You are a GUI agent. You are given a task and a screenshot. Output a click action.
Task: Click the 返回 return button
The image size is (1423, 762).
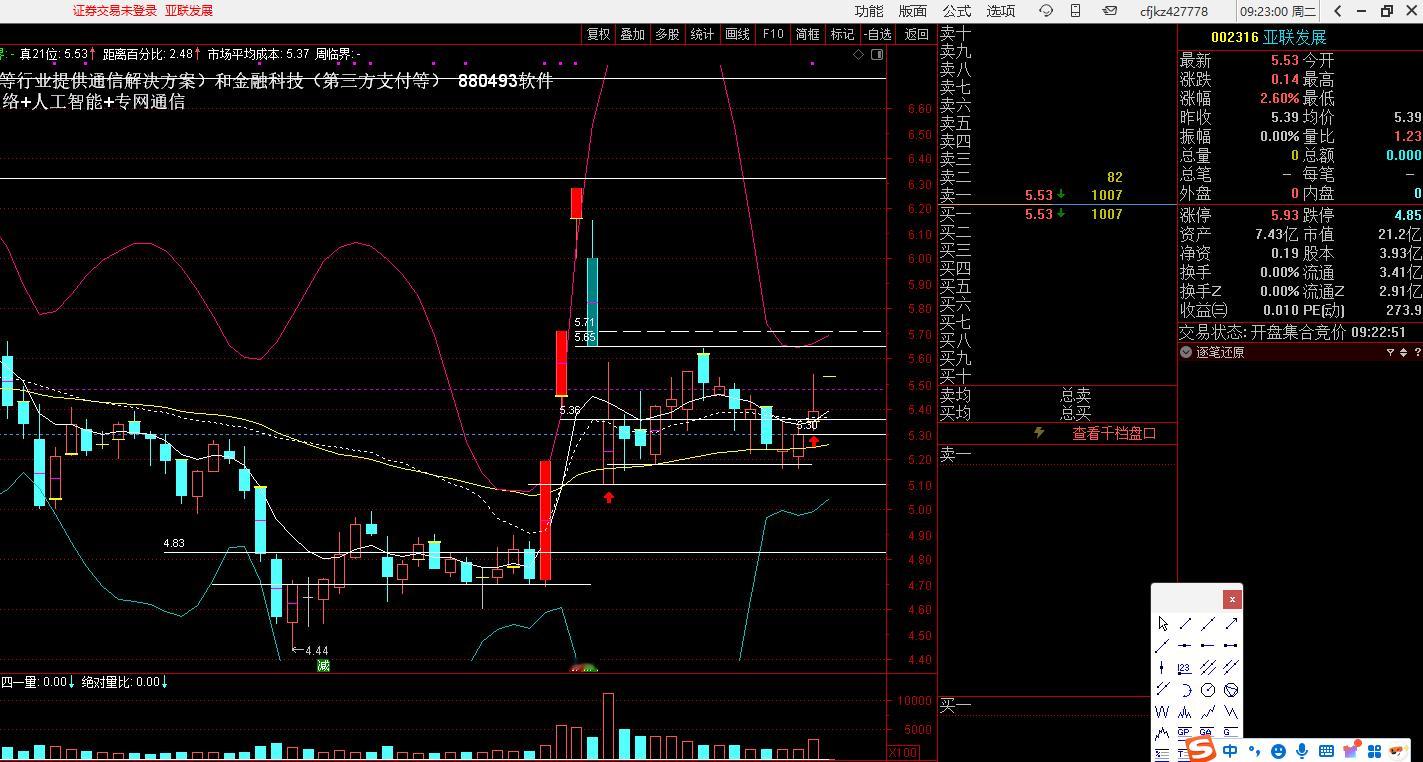tap(916, 34)
